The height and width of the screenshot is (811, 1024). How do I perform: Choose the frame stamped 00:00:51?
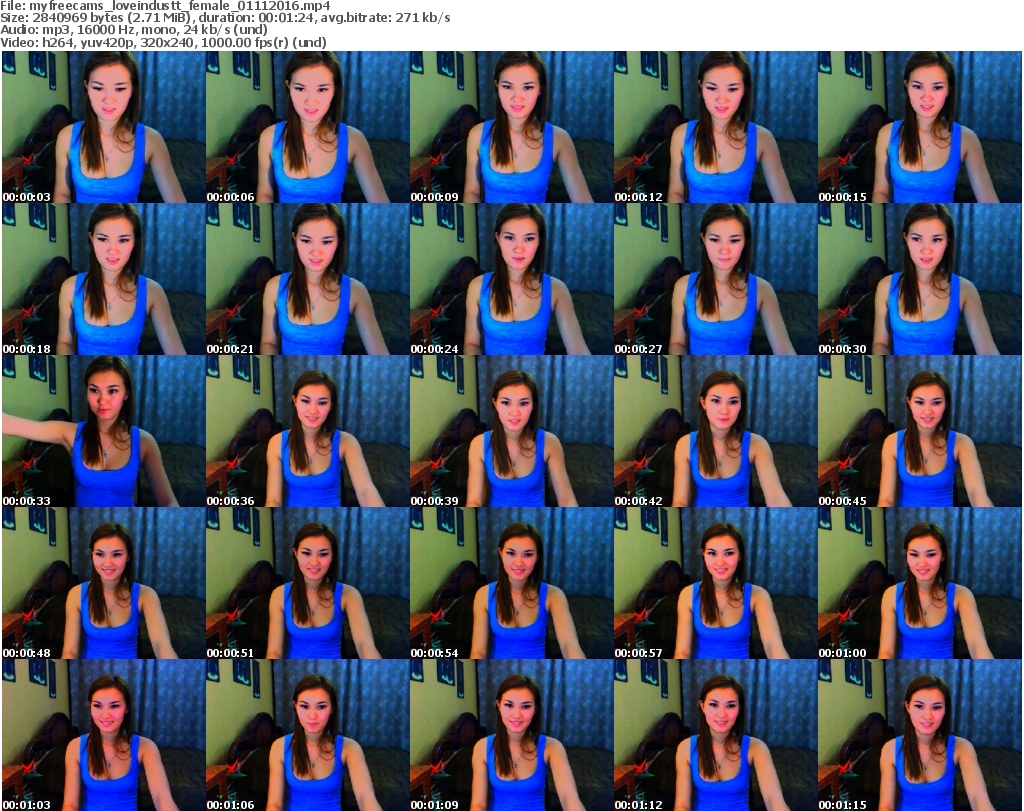click(308, 584)
